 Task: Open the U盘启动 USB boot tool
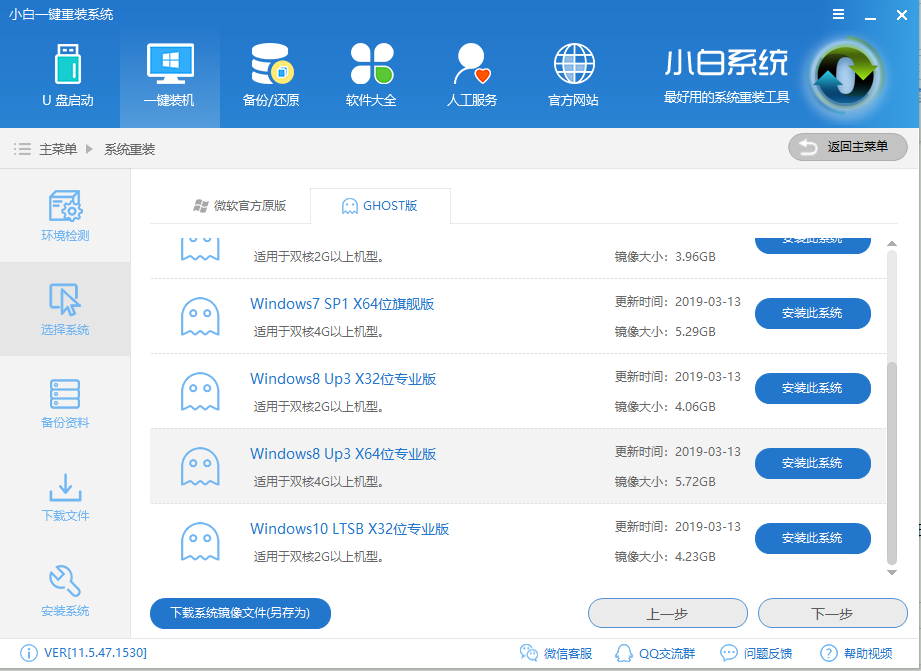[67, 75]
